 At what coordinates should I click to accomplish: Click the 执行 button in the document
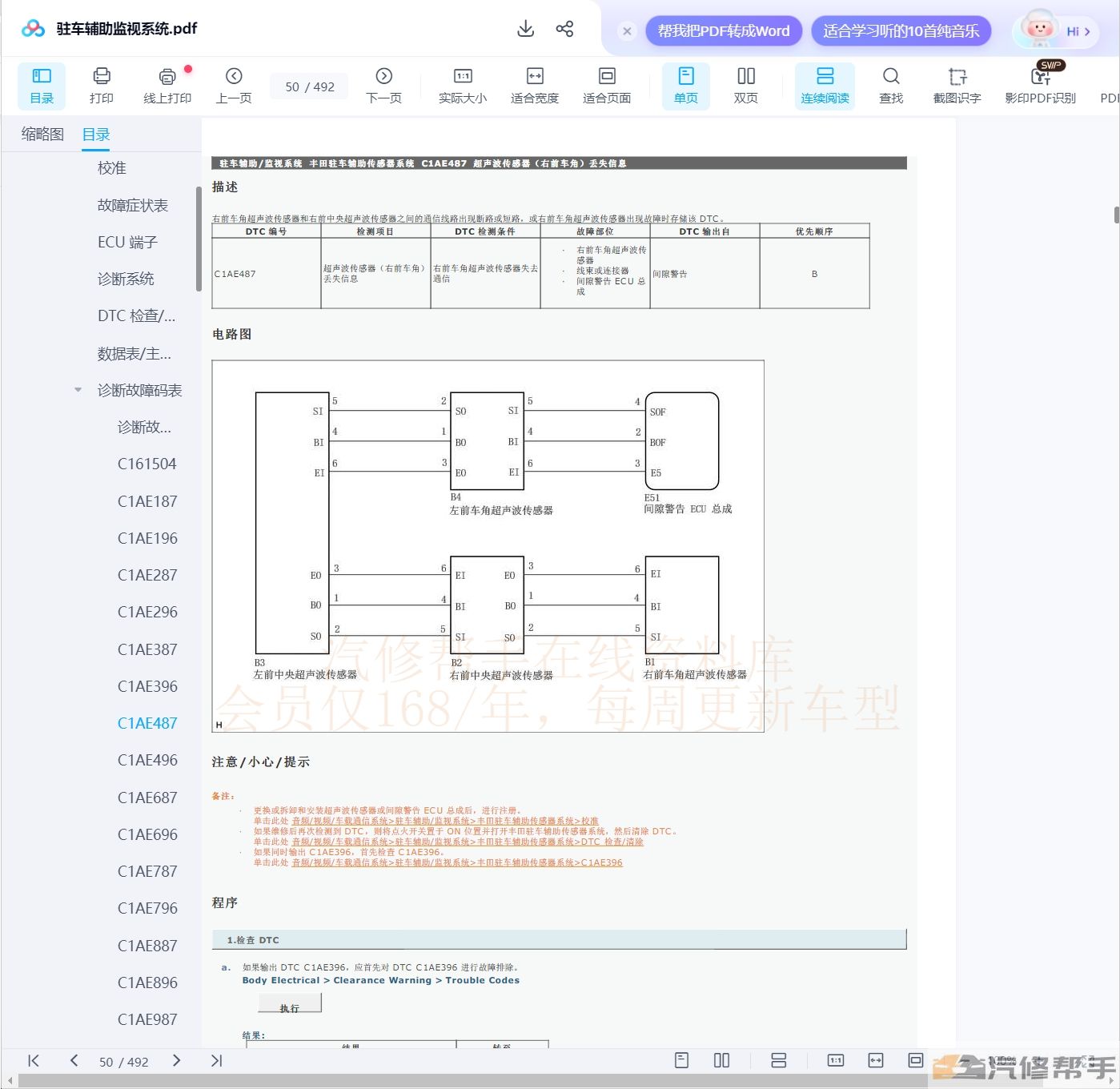coord(290,1003)
